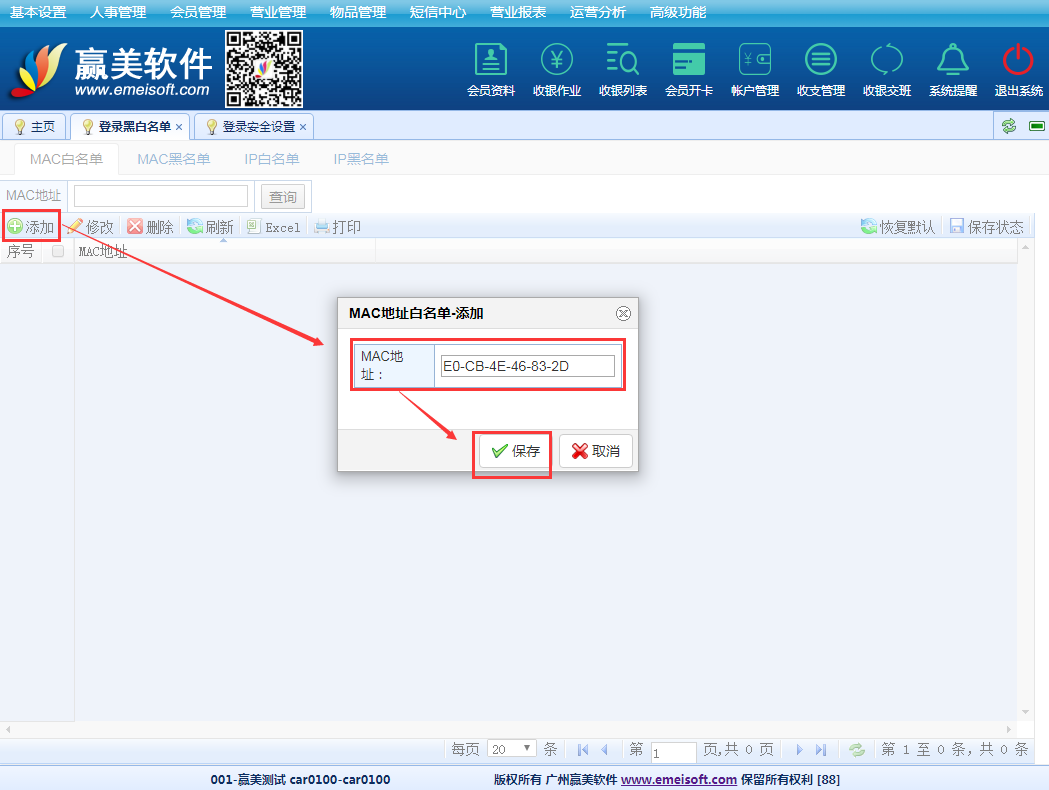
Task: Switch to the IP白名单 tab
Action: click(x=272, y=159)
